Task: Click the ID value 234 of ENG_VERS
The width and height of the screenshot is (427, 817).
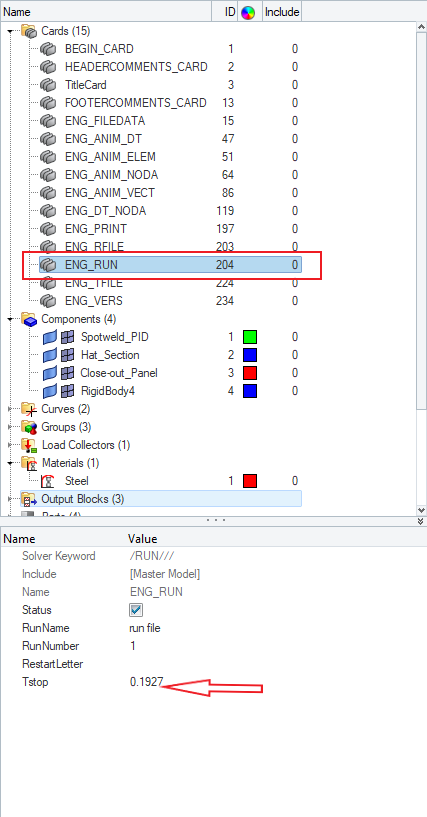Action: 225,301
